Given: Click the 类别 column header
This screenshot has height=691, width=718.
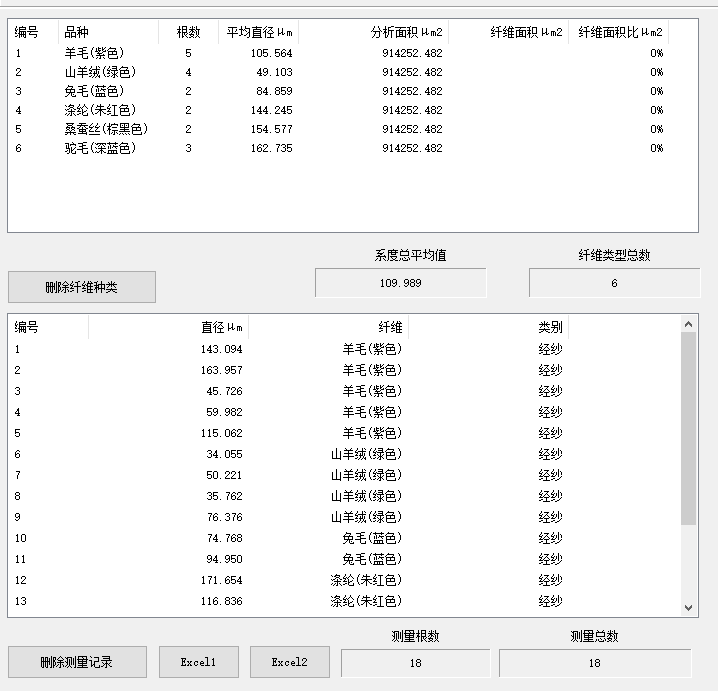Looking at the screenshot, I should click(549, 327).
